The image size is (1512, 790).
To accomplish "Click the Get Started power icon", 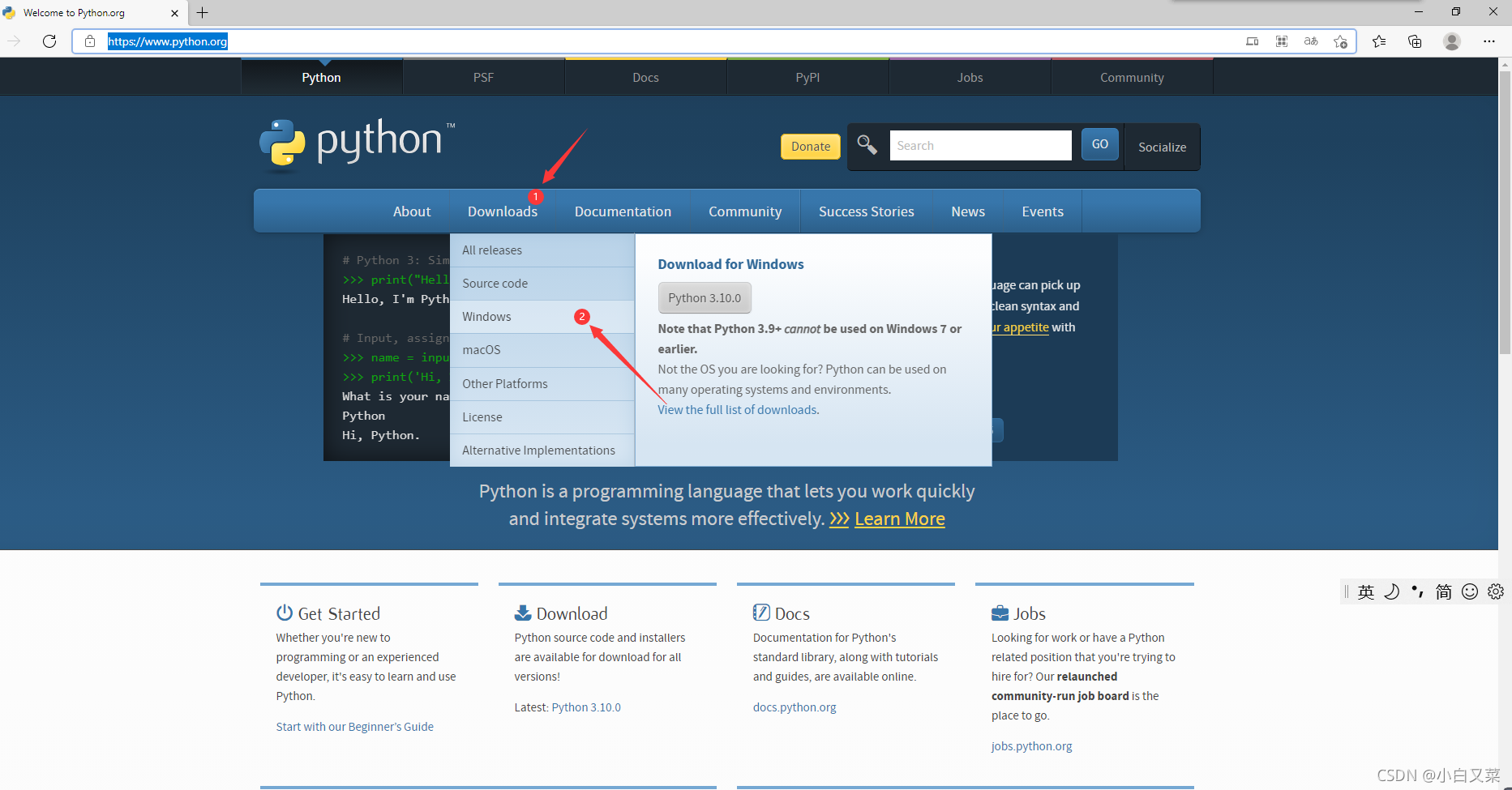I will click(x=285, y=613).
